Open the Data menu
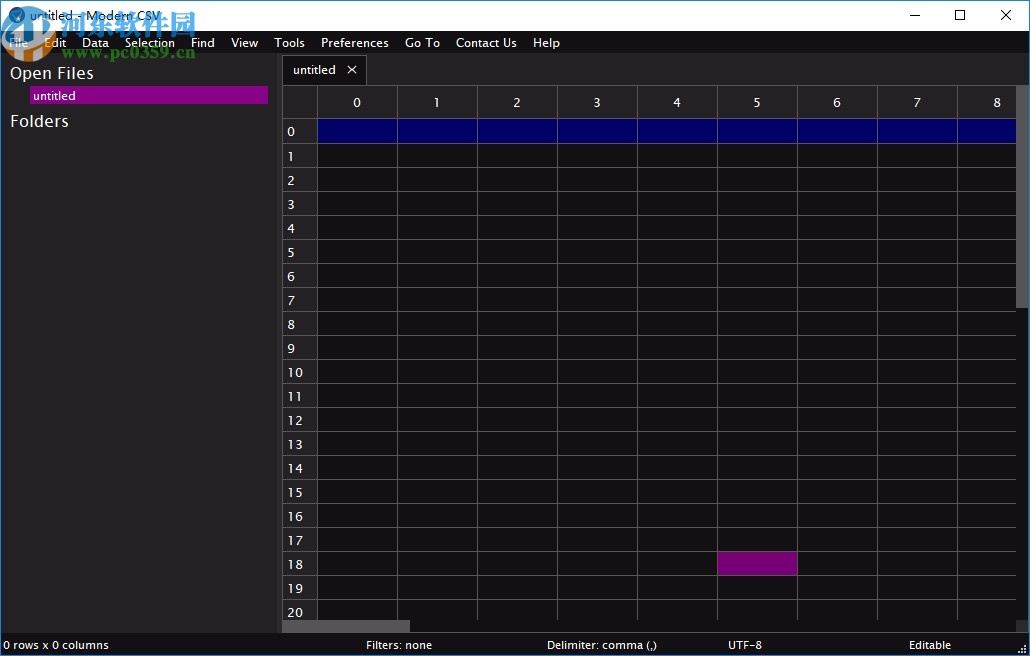The image size is (1030, 656). coord(95,43)
